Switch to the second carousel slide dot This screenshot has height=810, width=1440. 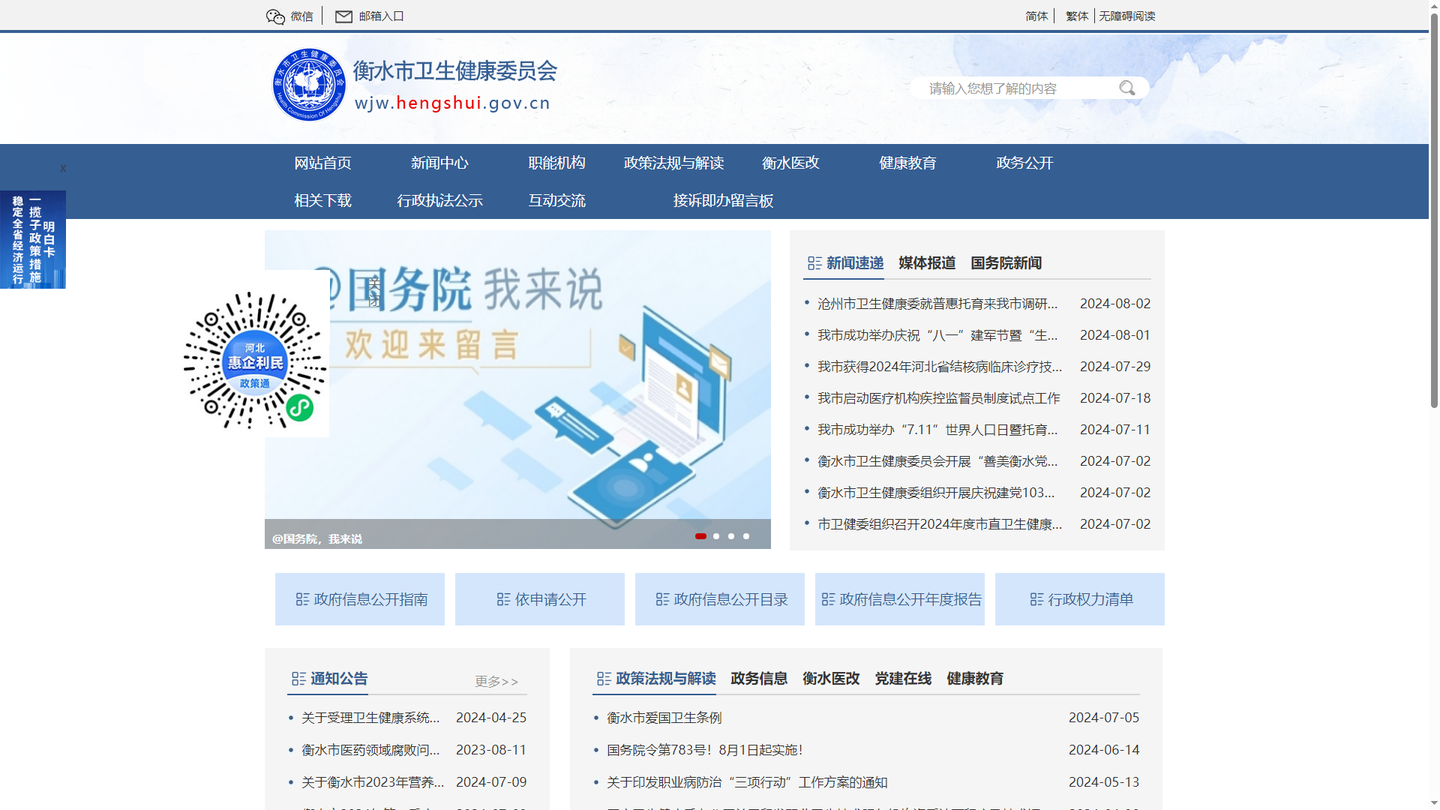tap(716, 536)
